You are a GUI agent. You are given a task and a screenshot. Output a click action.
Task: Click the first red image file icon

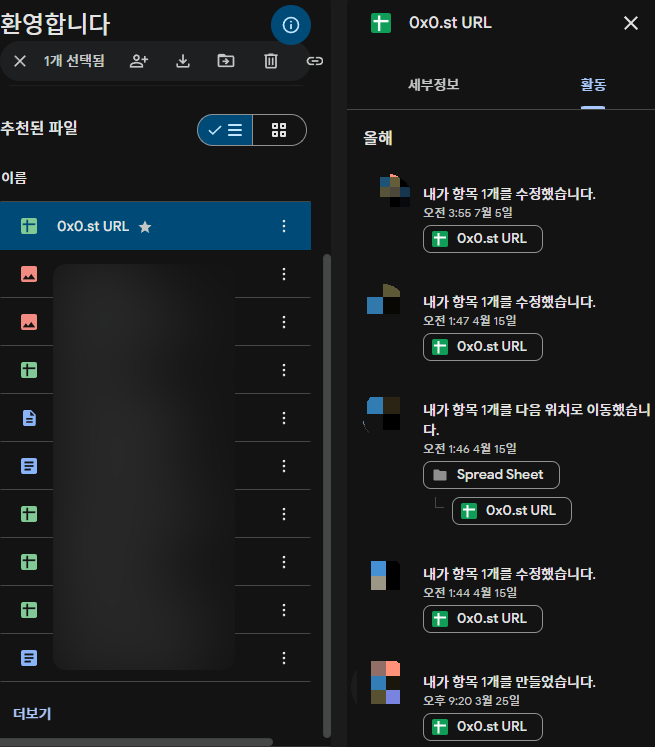[29, 274]
